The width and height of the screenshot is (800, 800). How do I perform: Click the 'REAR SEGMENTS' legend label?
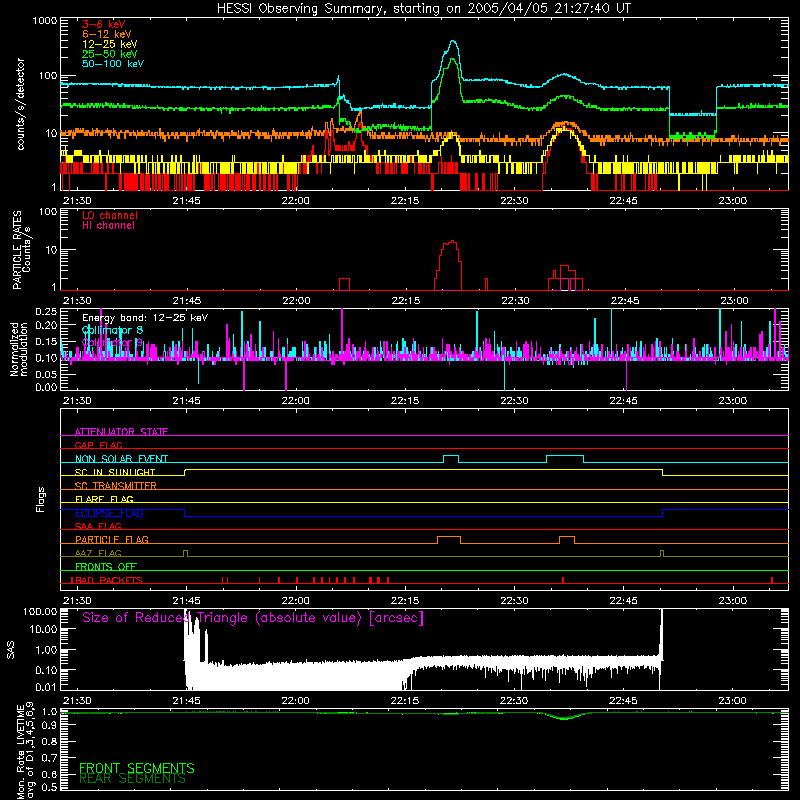pos(133,779)
